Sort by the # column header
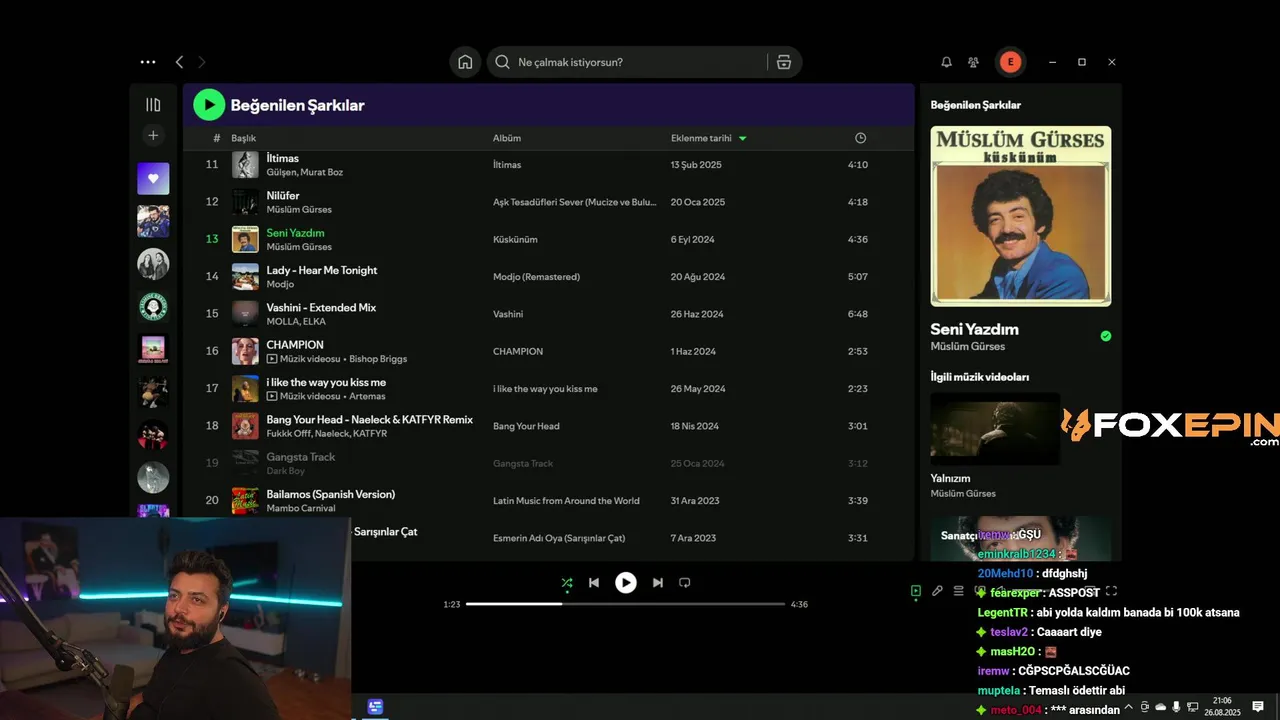This screenshot has height=720, width=1280. point(216,138)
